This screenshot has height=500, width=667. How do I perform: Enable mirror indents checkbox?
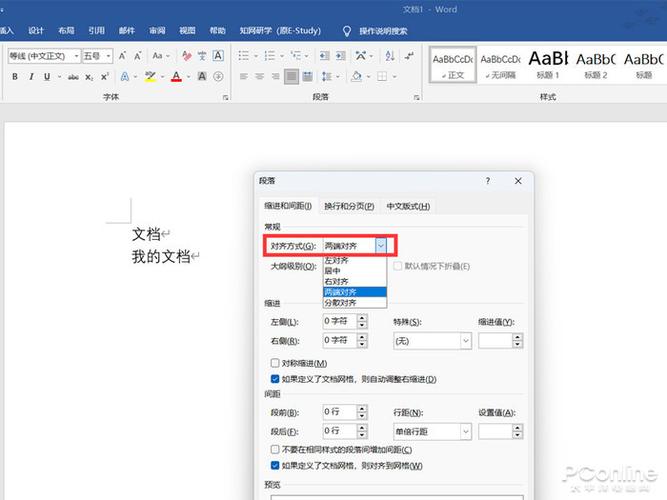[x=275, y=363]
